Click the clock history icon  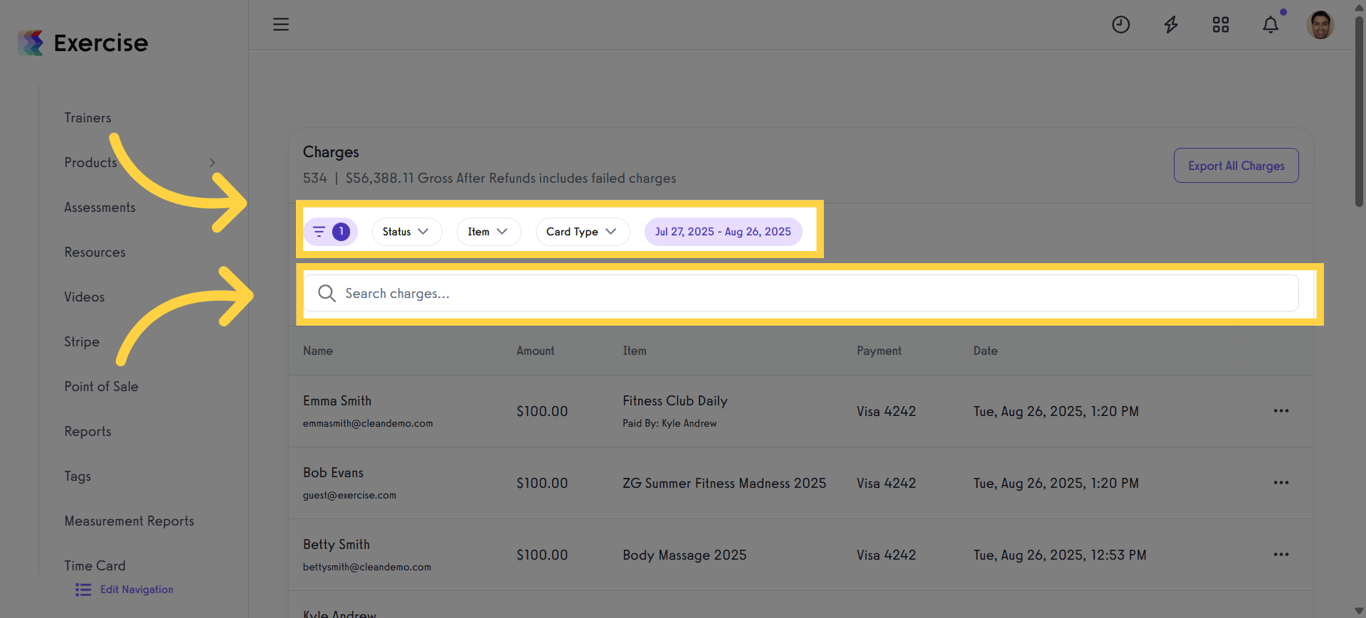point(1121,25)
